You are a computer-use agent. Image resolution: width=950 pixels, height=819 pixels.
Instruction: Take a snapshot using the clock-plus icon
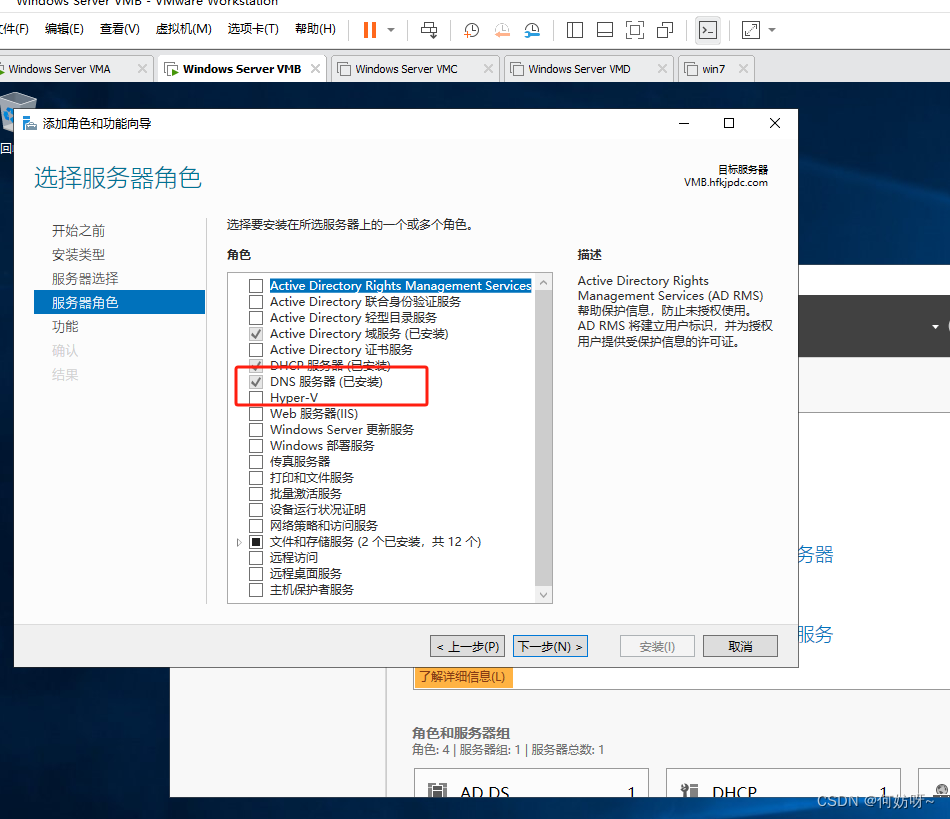(471, 30)
